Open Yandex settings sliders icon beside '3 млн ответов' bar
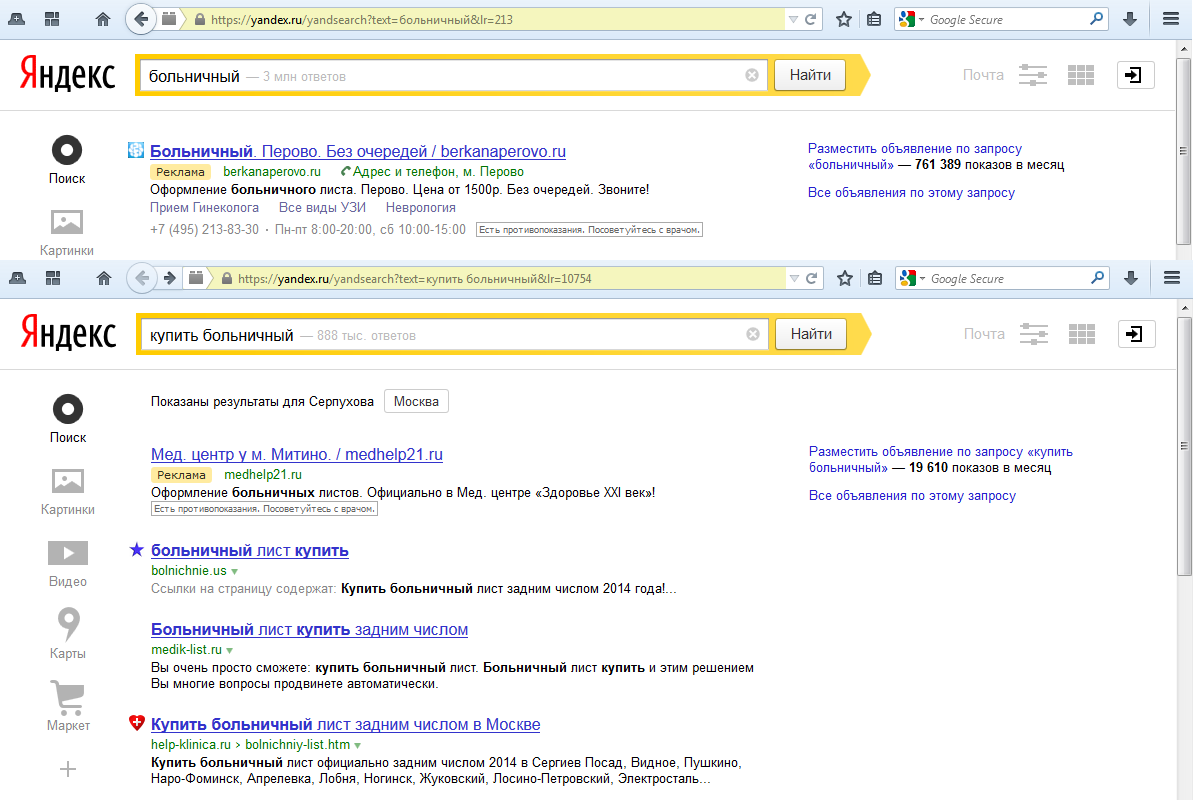Screen dimensions: 1194x800 click(1033, 75)
